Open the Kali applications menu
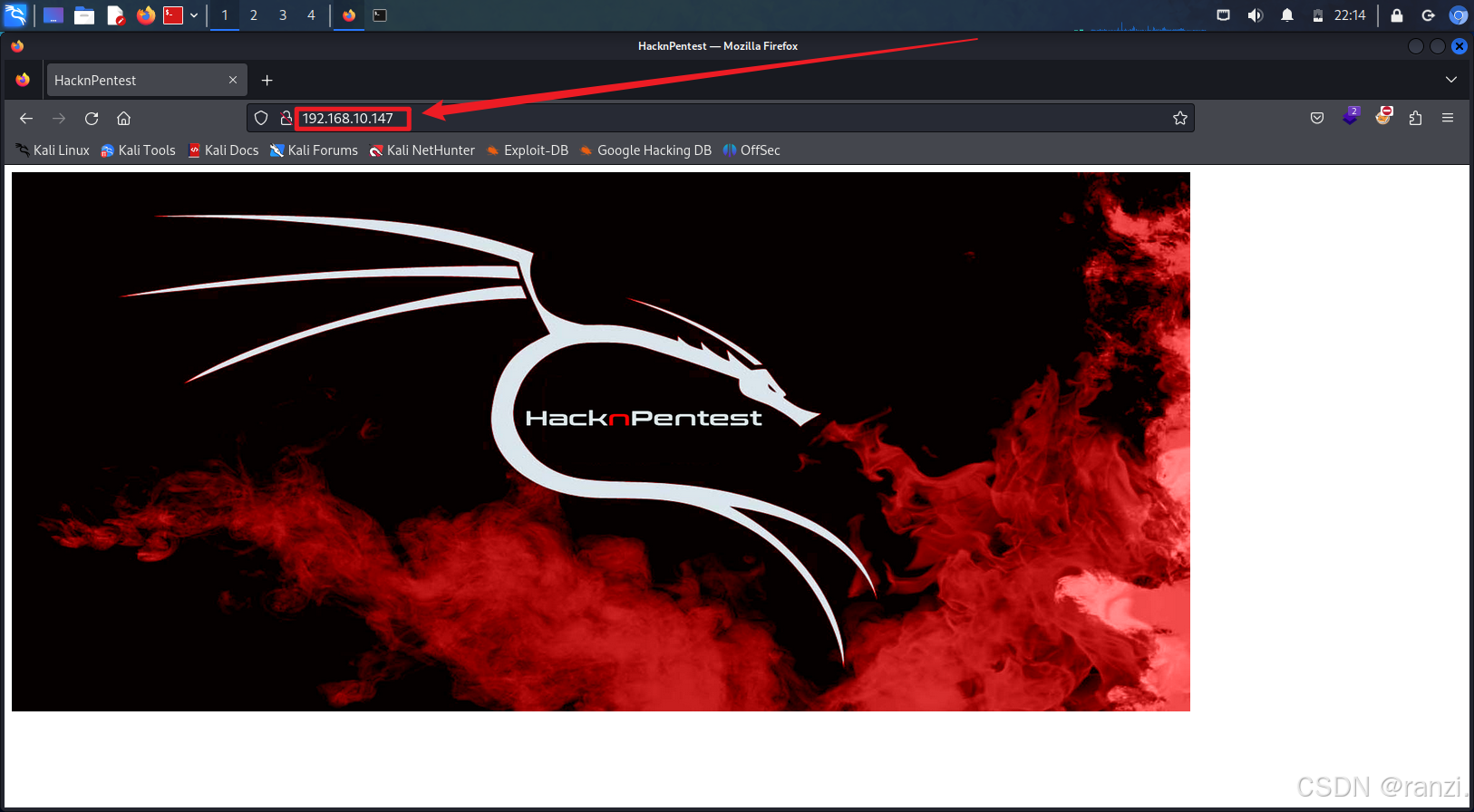The height and width of the screenshot is (812, 1474). 16,14
